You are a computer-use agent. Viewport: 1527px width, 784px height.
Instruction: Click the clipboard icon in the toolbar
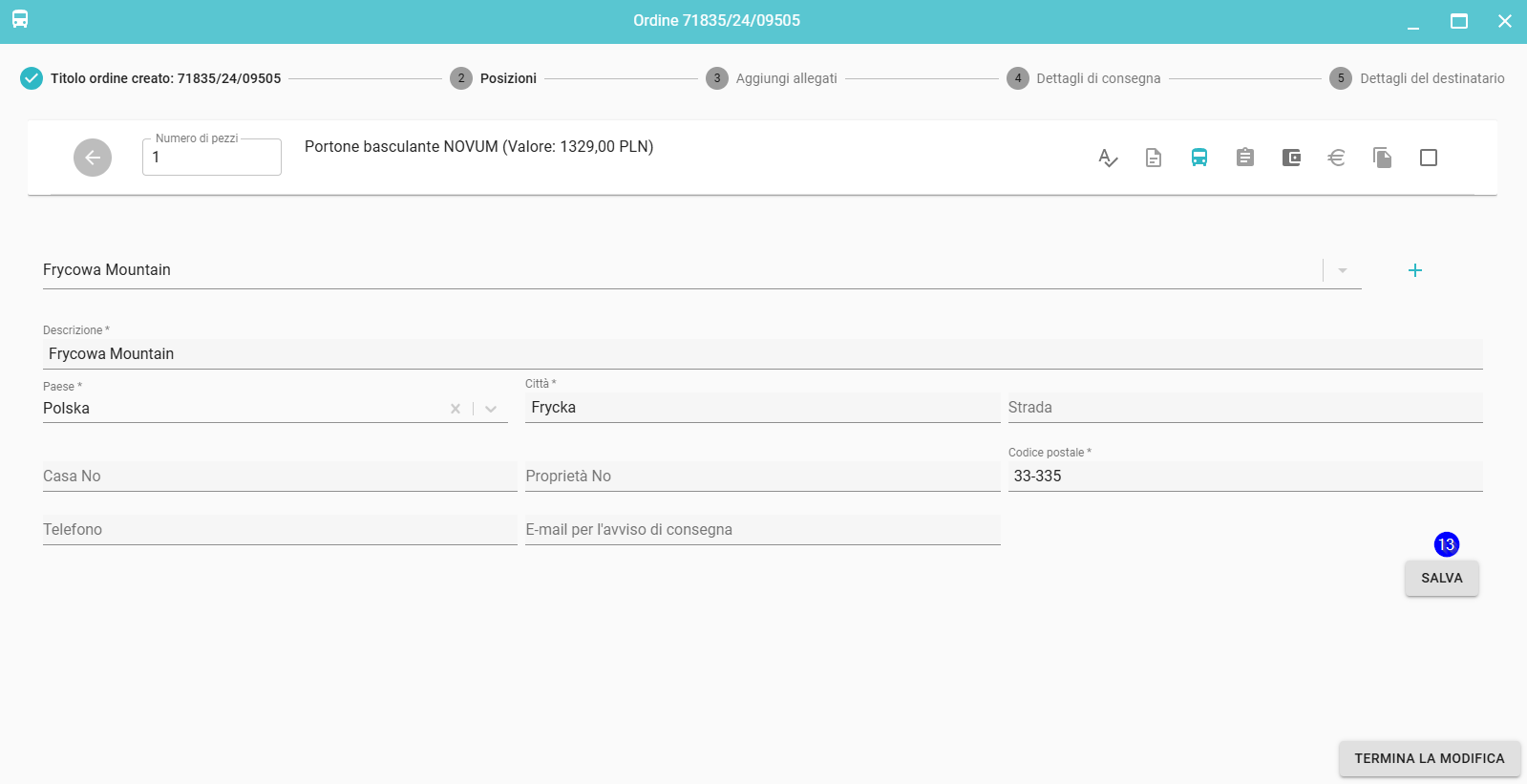pos(1245,158)
